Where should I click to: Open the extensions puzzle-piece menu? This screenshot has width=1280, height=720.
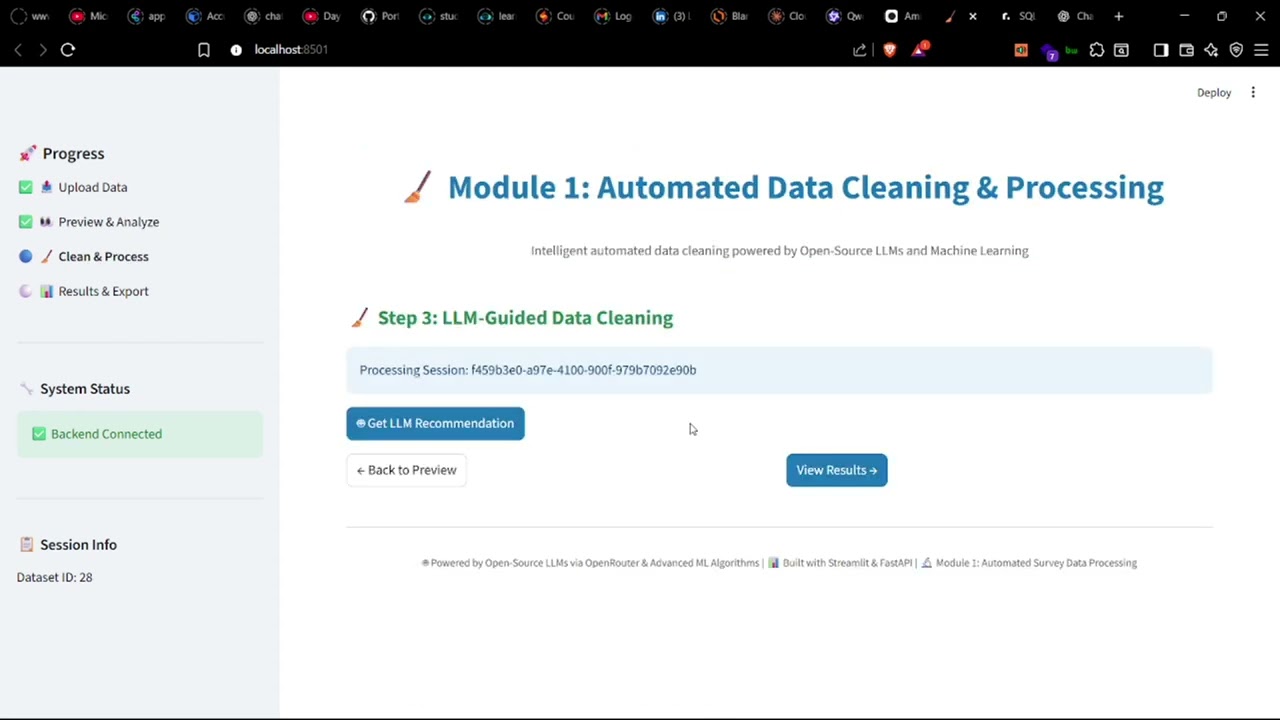1097,50
